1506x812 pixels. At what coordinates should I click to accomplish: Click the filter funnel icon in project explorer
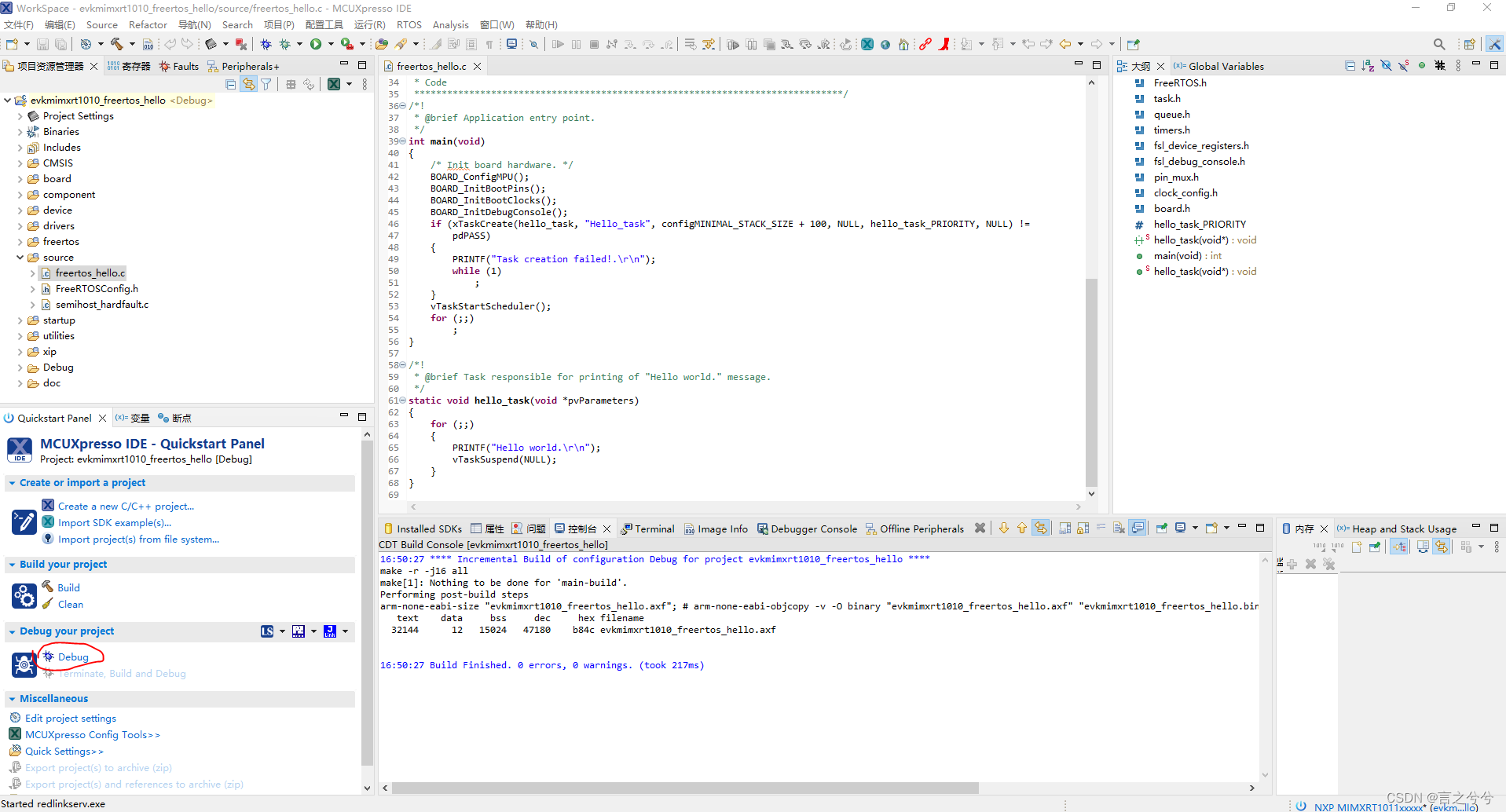266,84
